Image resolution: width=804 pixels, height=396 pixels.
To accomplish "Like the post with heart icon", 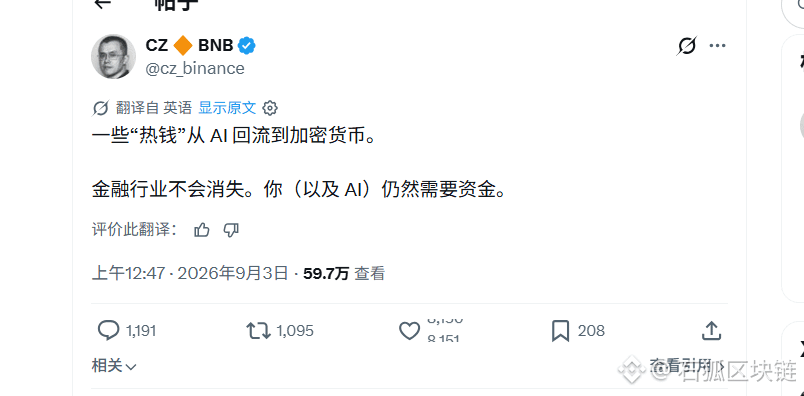I will (409, 331).
